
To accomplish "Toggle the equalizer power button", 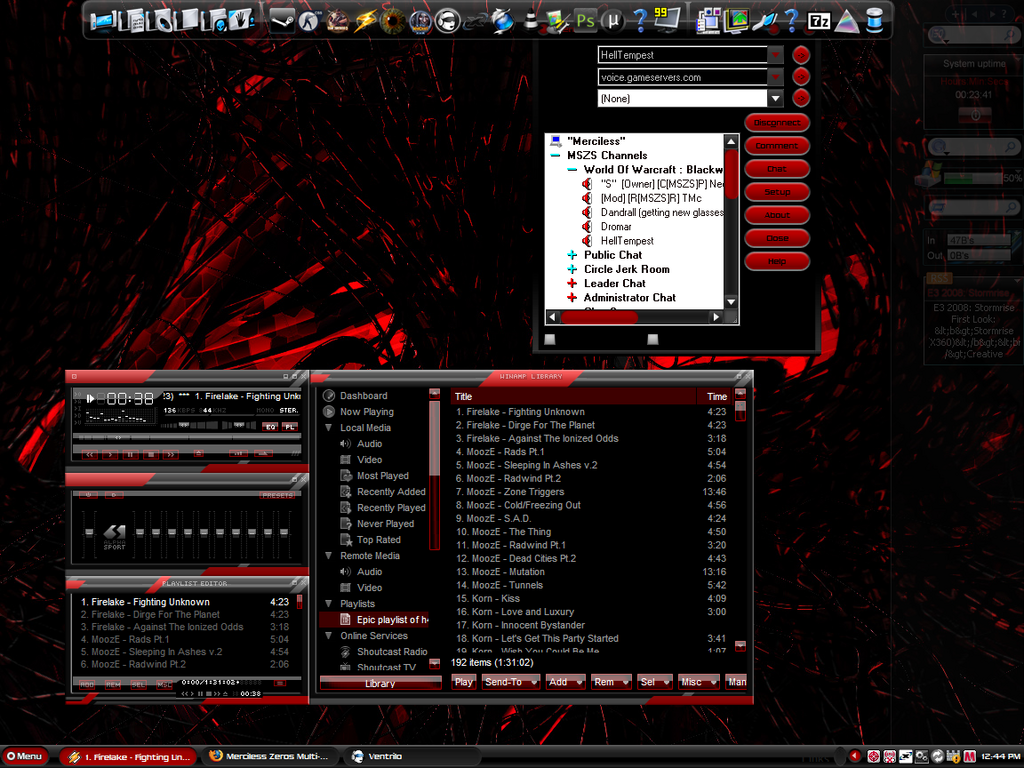I will [88, 495].
